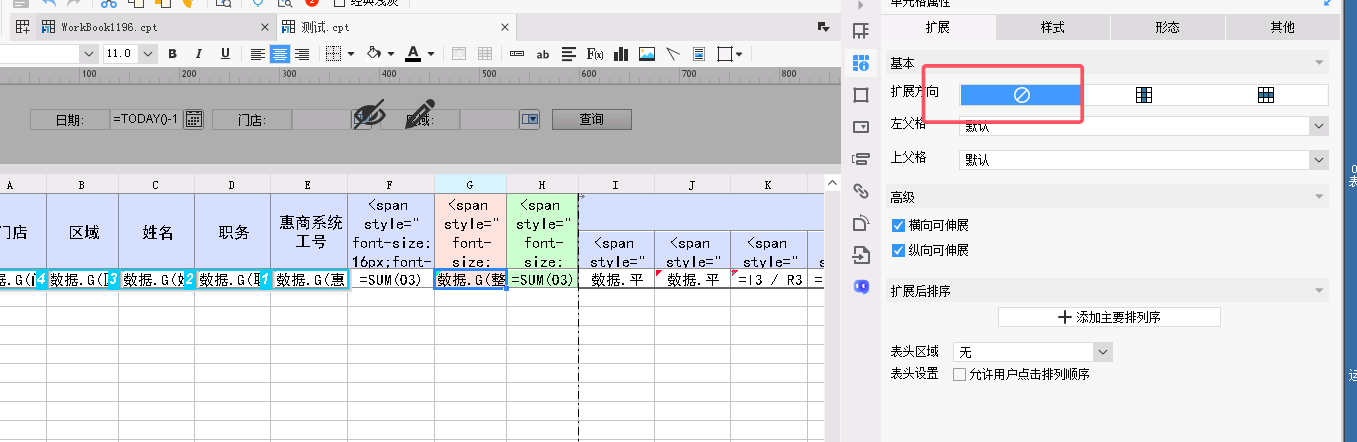Click 添加主要排列序 button
1357x442 pixels.
pyautogui.click(x=1109, y=317)
